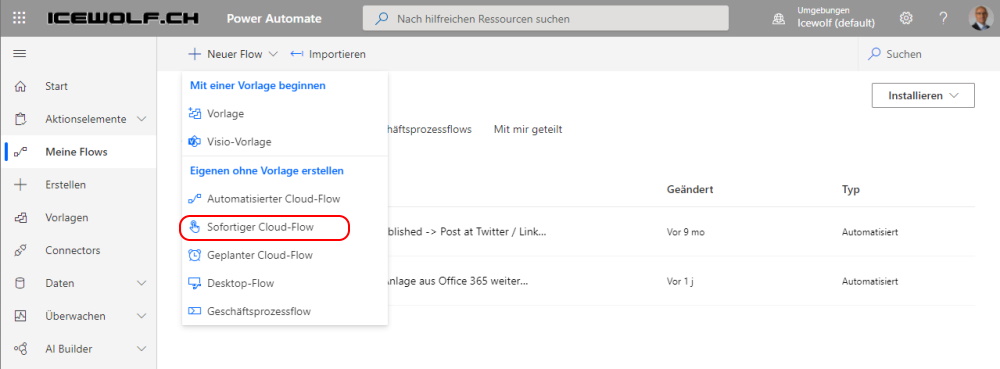Click Automatisiert type in 'Vor 9 mo' row

(870, 232)
